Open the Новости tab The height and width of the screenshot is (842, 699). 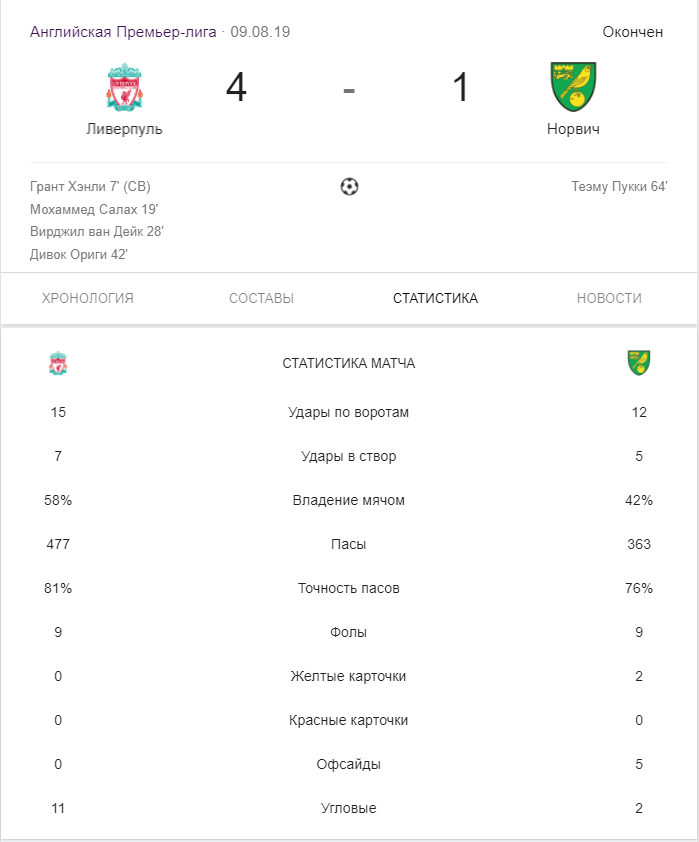pos(609,298)
